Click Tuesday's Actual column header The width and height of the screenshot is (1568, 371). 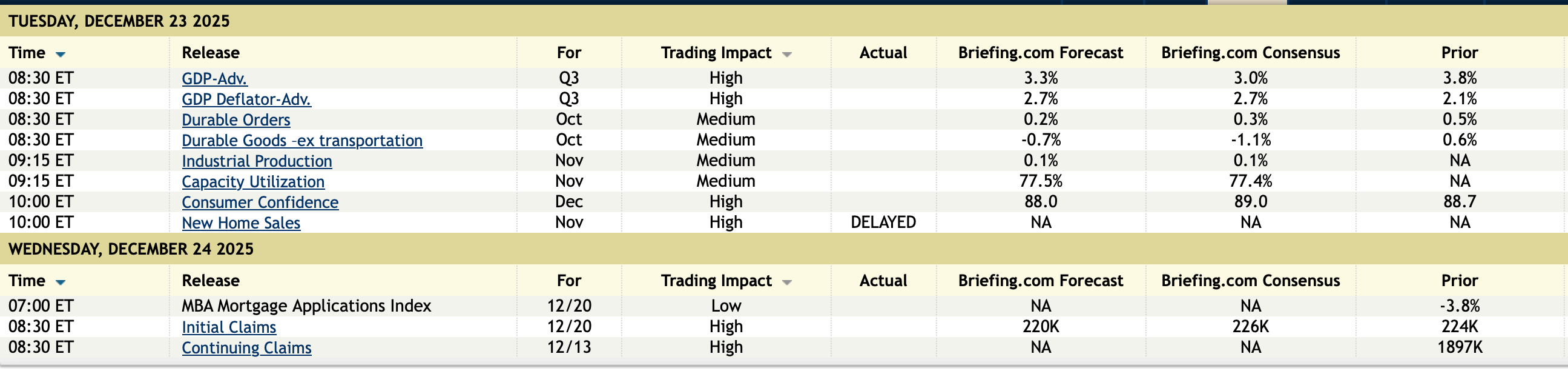(883, 53)
